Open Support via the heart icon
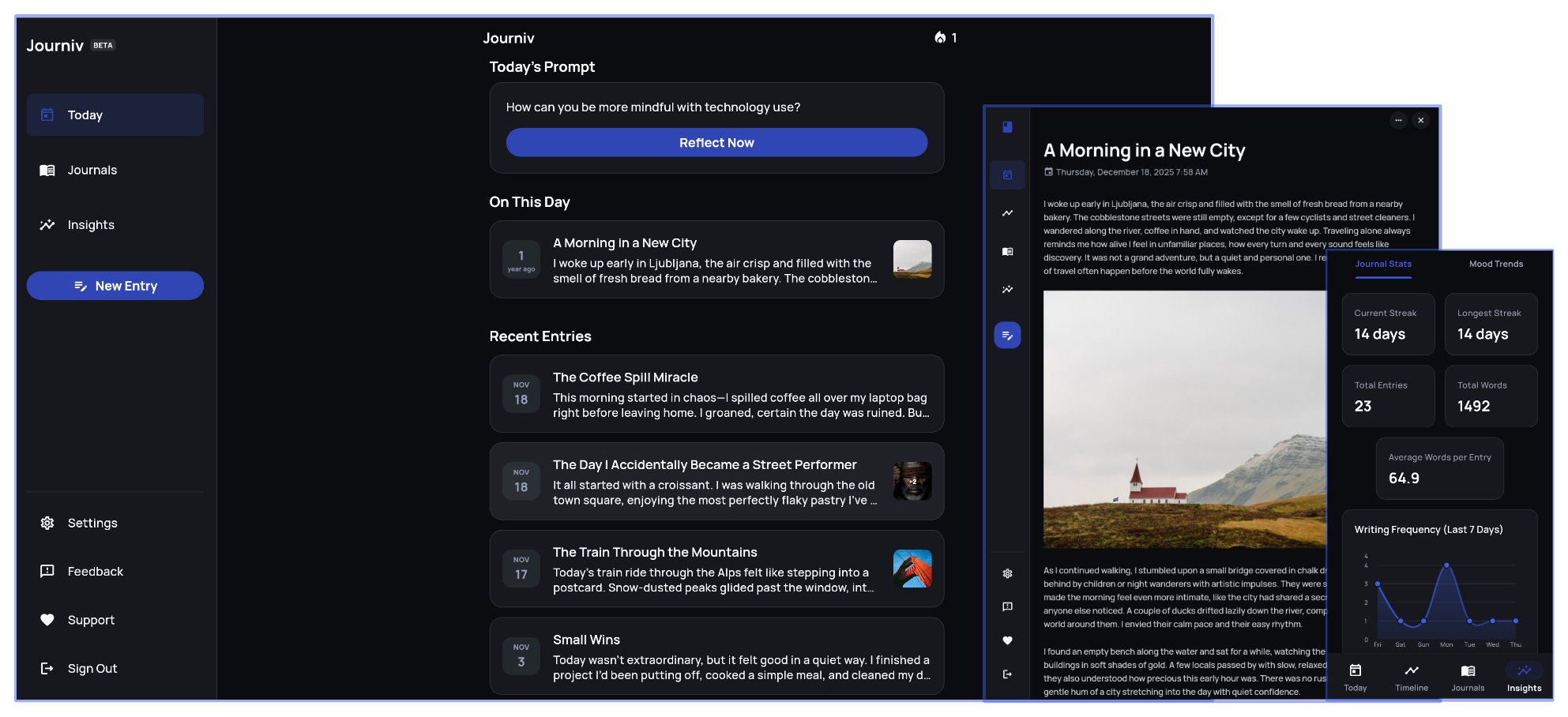The image size is (1568, 717). (x=1007, y=640)
